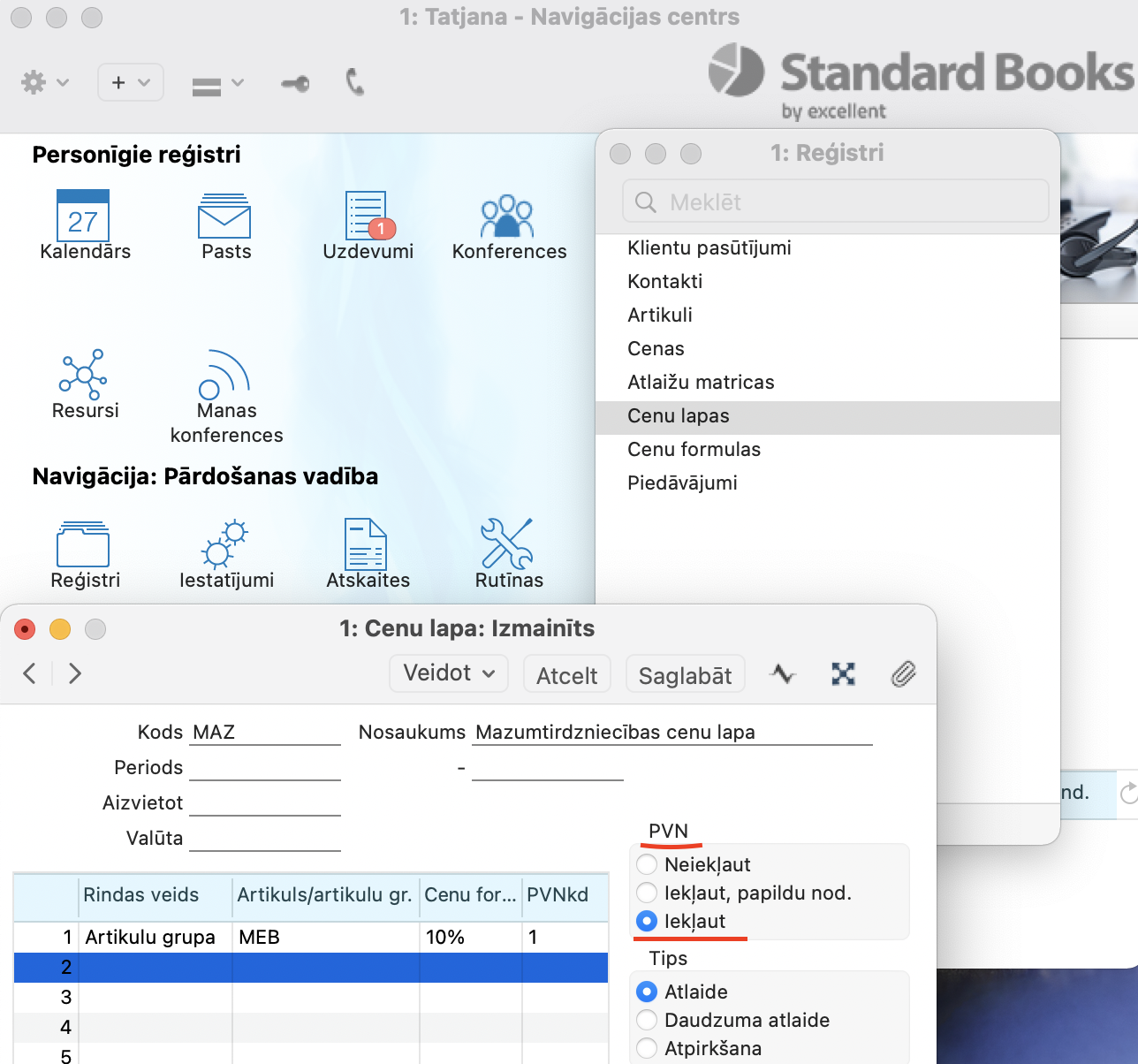Open the plus add dropdown

pyautogui.click(x=130, y=83)
